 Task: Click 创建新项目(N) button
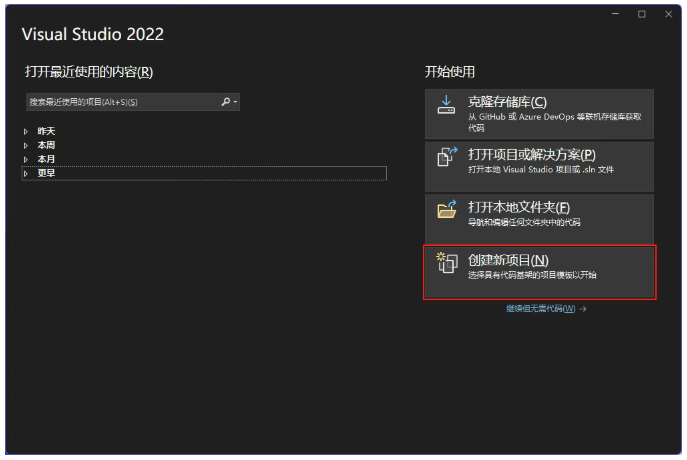click(x=539, y=272)
